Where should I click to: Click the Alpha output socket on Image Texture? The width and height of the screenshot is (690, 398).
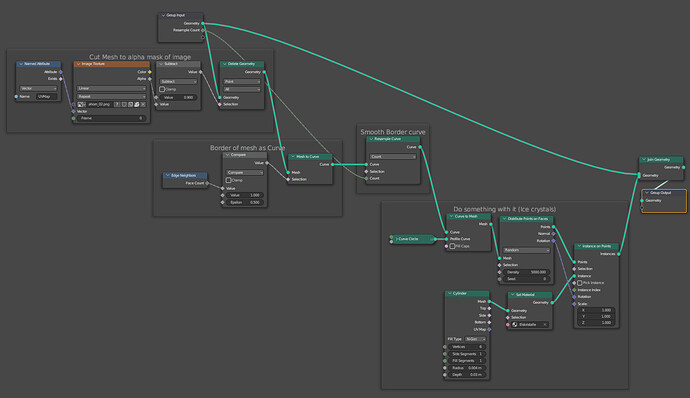(150, 79)
